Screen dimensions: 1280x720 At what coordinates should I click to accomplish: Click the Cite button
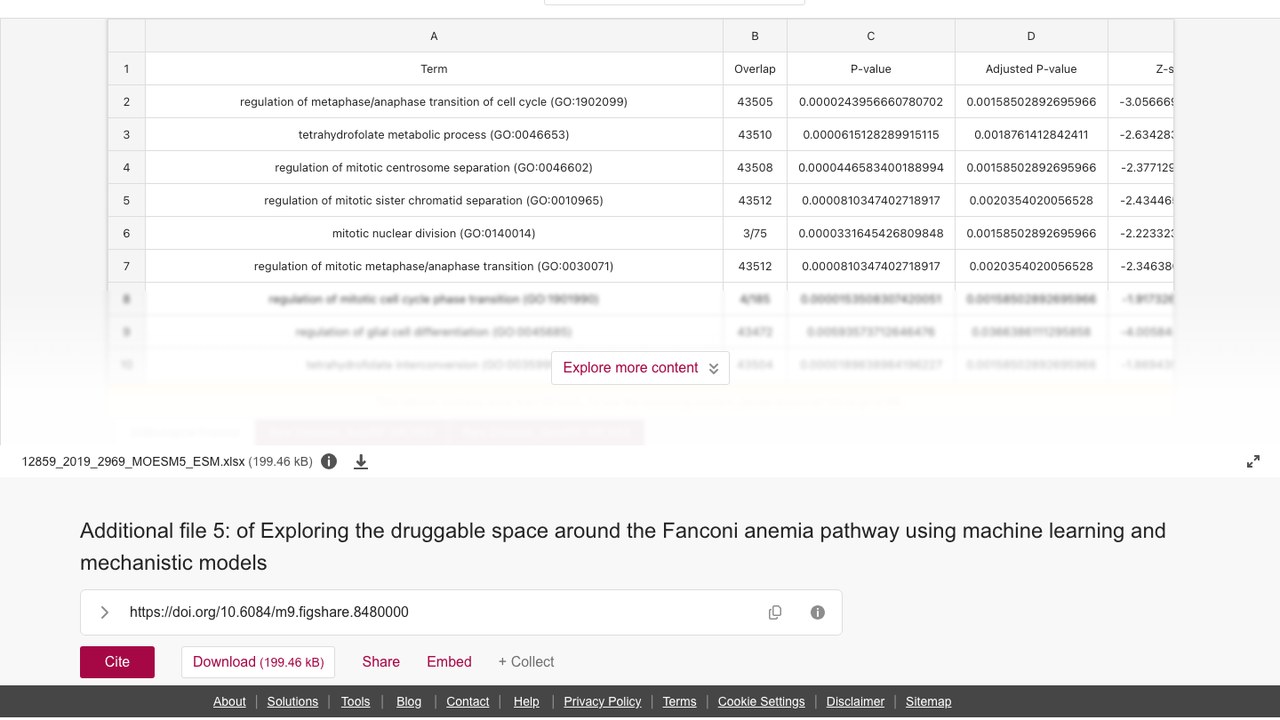pyautogui.click(x=117, y=662)
